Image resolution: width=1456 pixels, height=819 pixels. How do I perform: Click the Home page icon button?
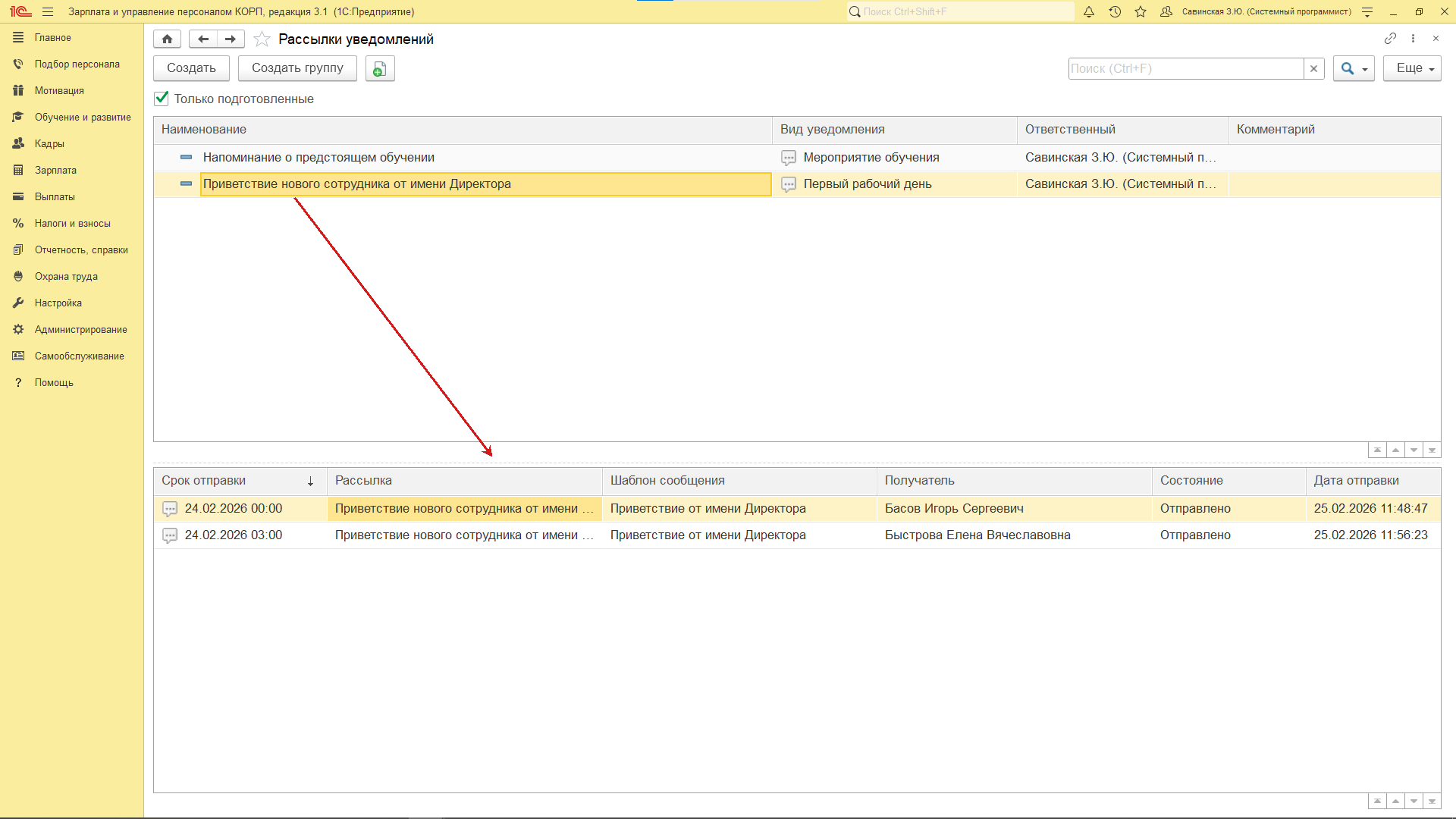click(167, 39)
